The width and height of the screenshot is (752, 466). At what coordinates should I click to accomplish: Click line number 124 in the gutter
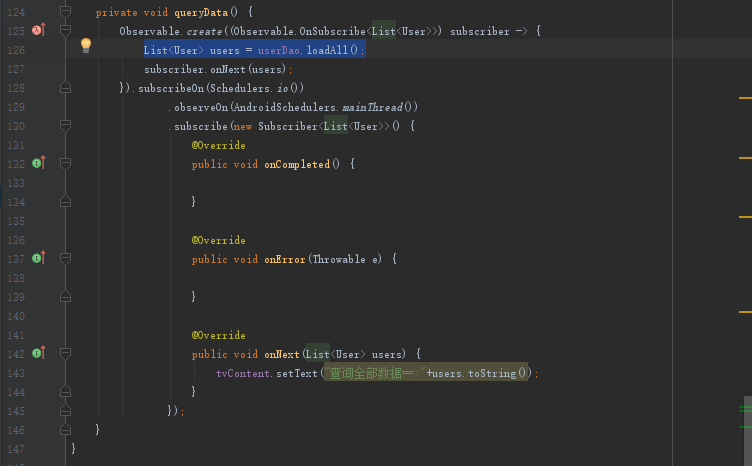tap(16, 12)
